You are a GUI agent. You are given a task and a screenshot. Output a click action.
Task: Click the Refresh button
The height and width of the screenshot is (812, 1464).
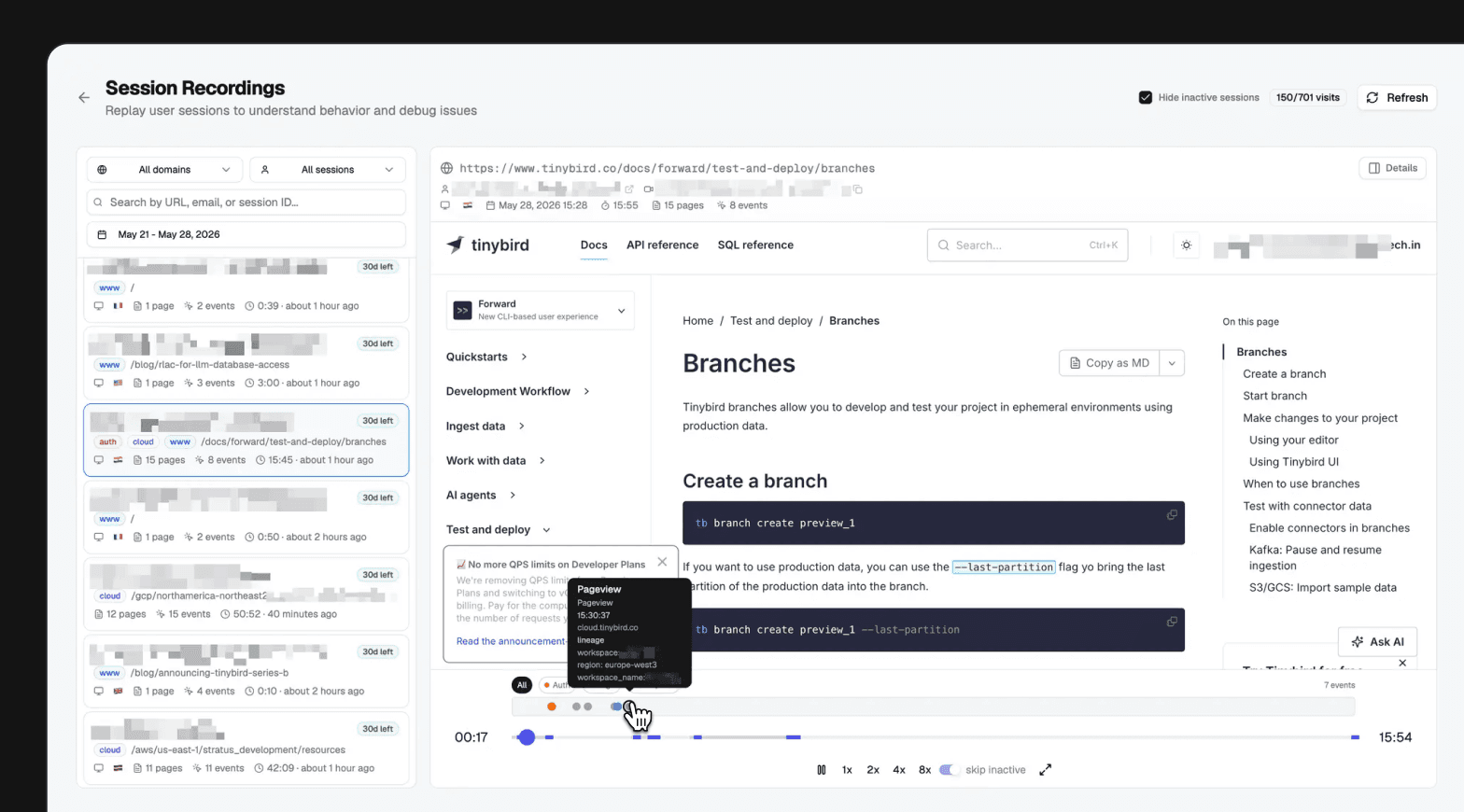tap(1397, 97)
